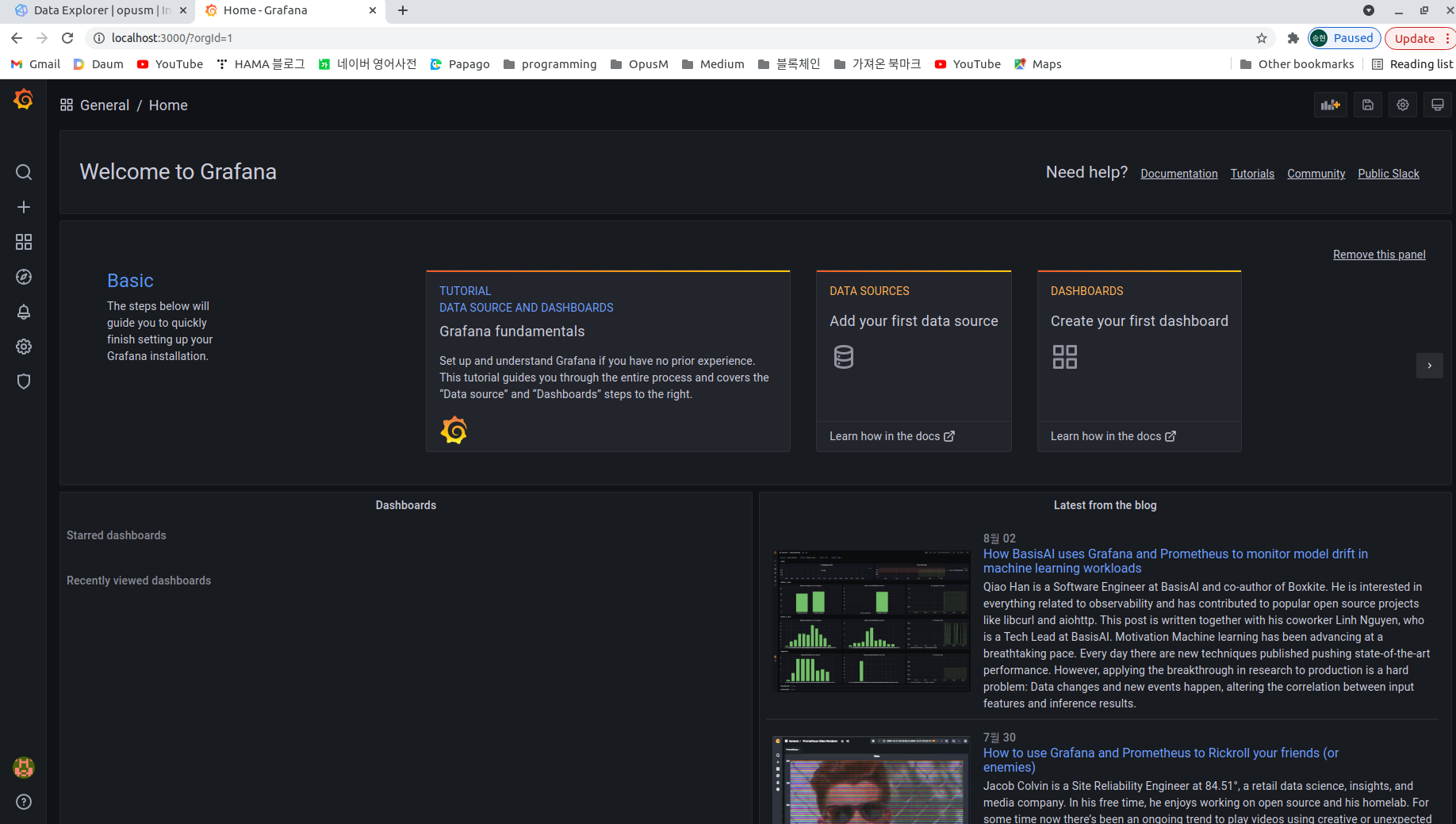The image size is (1456, 824).
Task: Close the Home - Grafana tab
Action: click(x=373, y=10)
